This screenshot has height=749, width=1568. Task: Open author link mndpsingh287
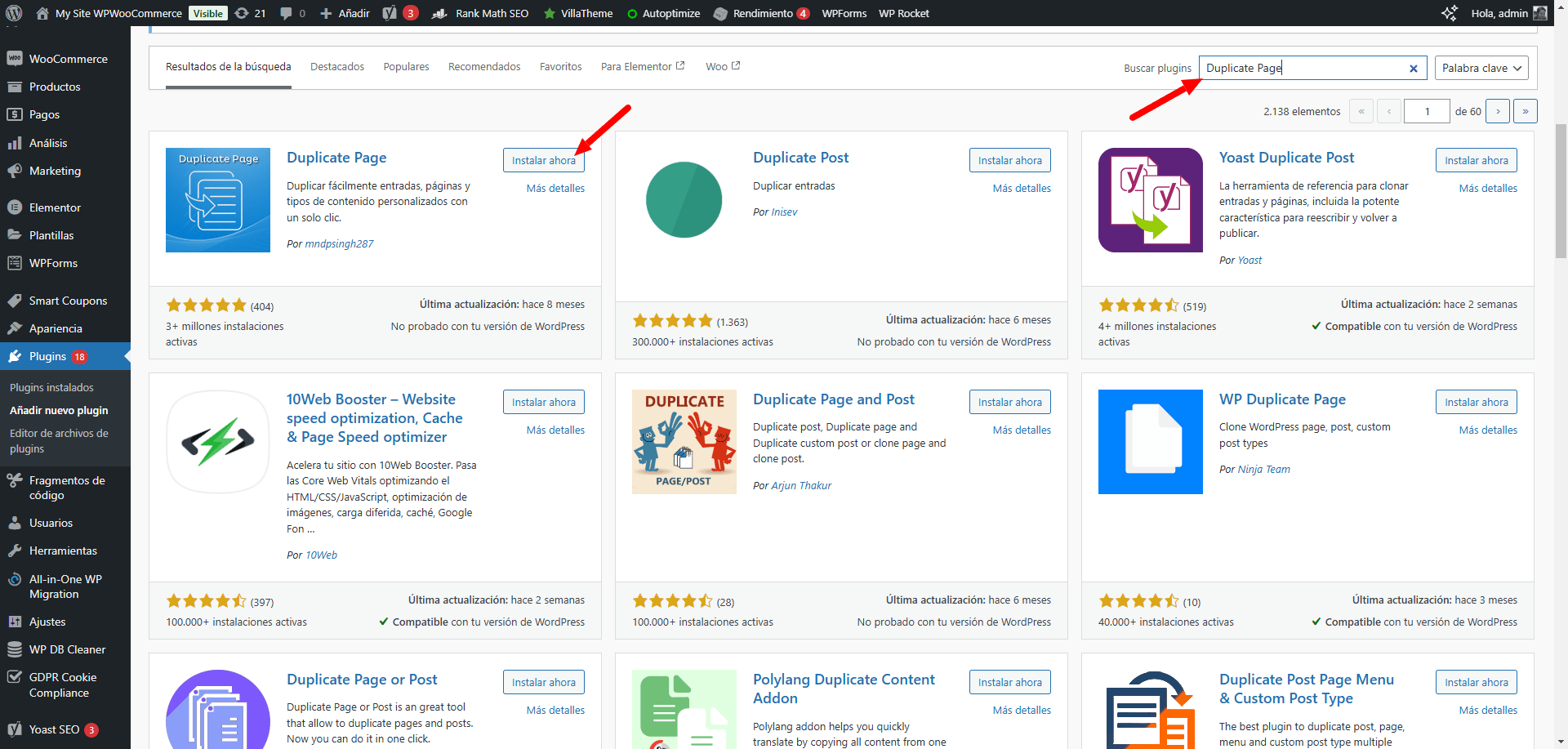coord(339,243)
